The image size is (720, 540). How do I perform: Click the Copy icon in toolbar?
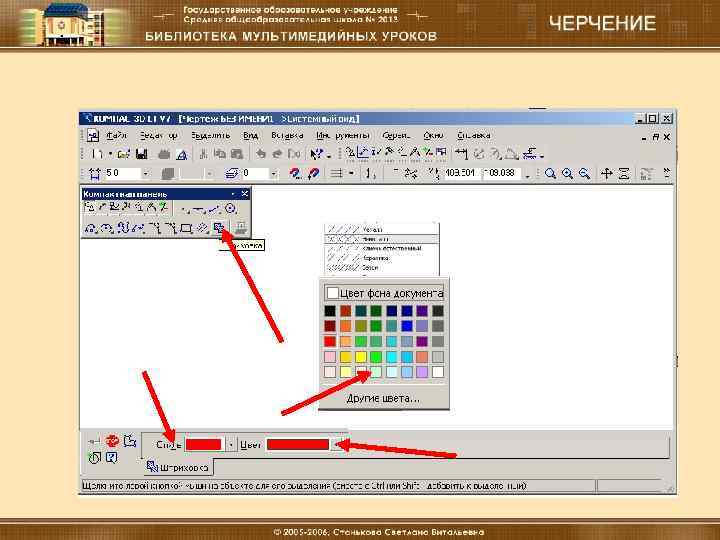pos(220,154)
